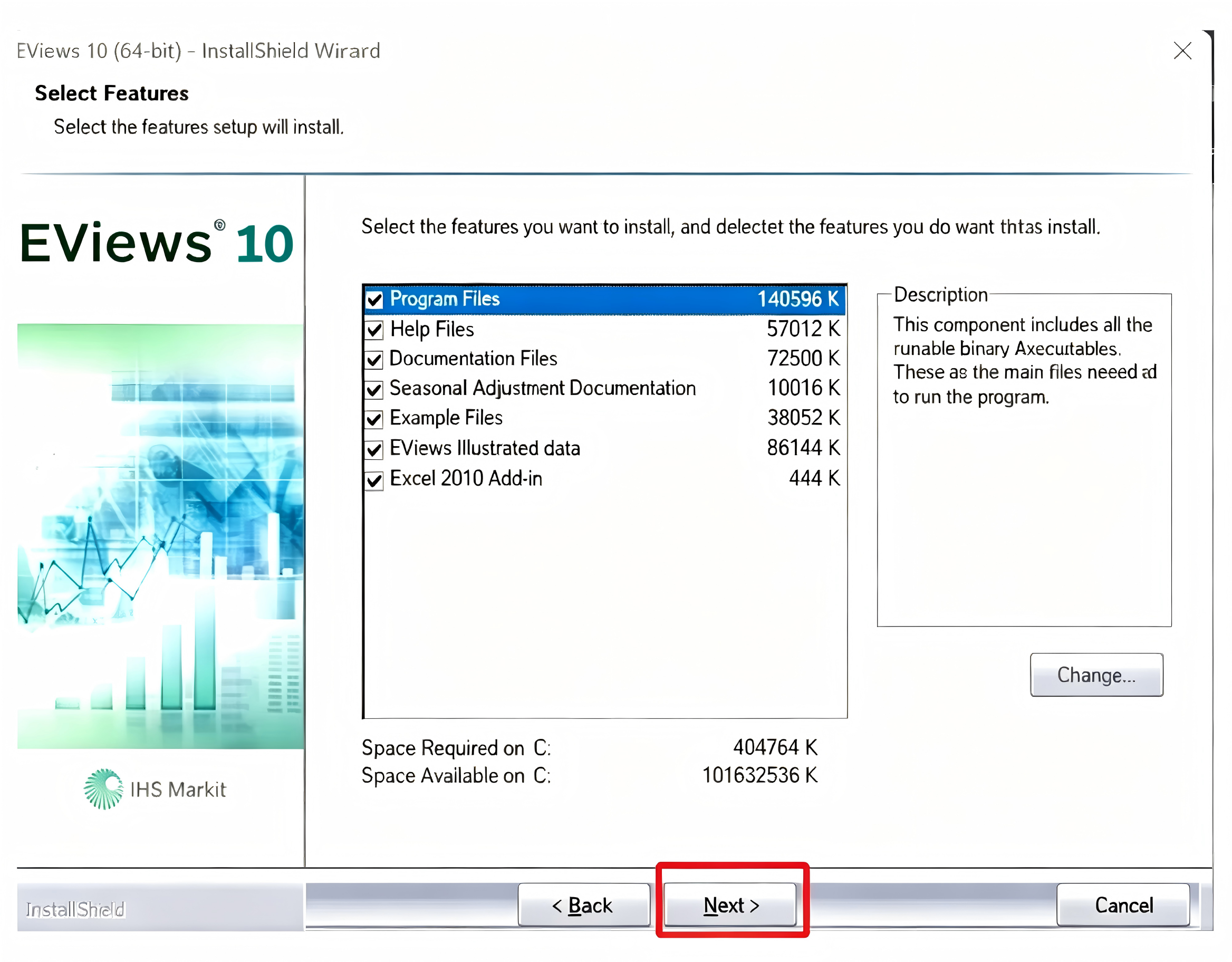
Task: Click the 101632536 K space available value
Action: (x=759, y=776)
